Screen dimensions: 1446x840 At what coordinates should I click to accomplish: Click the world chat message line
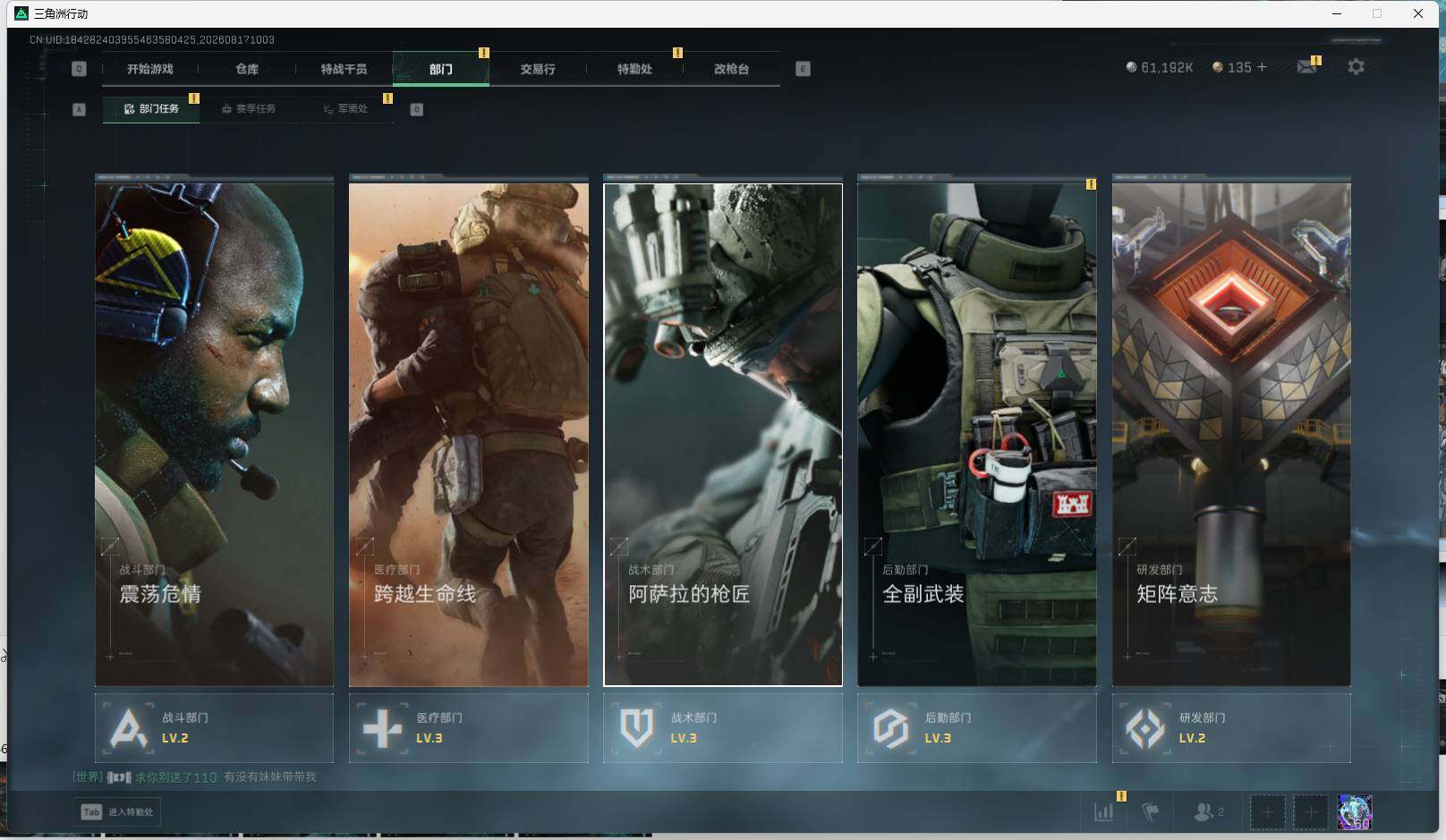[x=194, y=777]
